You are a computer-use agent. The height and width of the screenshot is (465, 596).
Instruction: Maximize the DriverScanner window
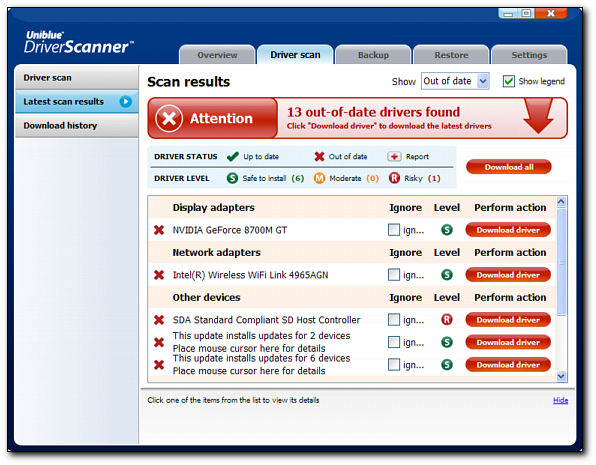click(526, 14)
